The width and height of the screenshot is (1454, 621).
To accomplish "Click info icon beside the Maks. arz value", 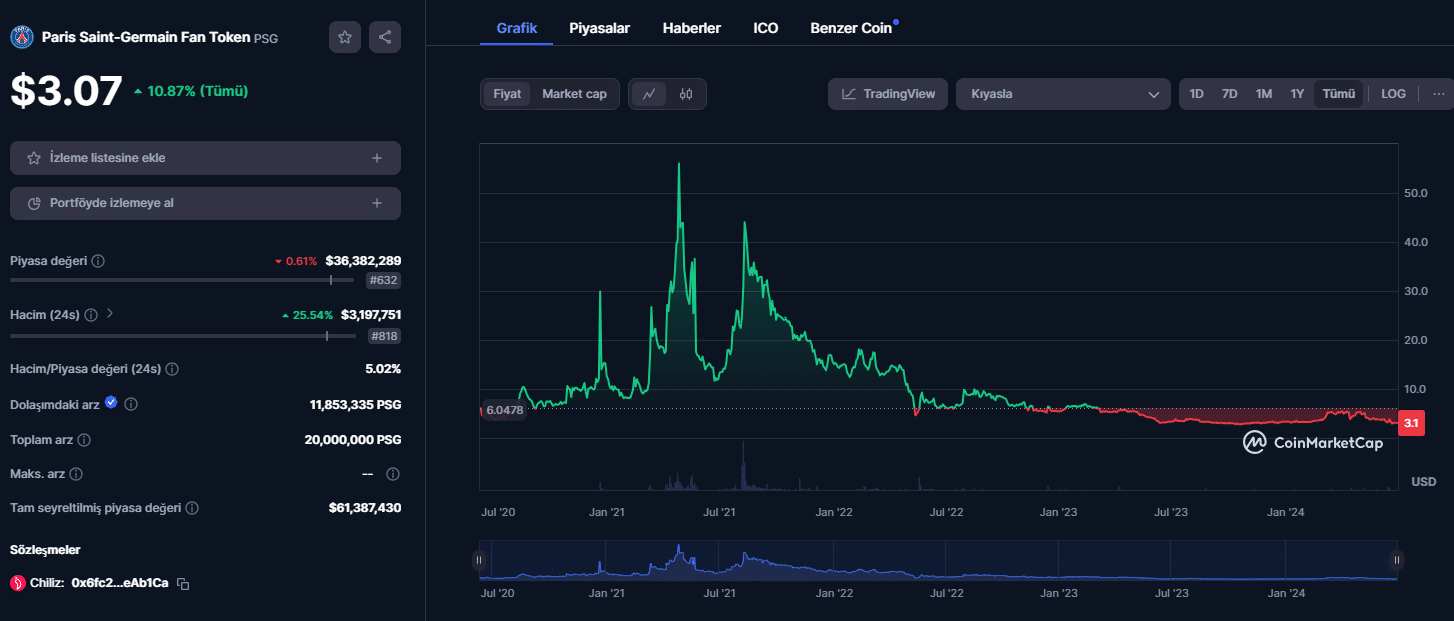I will click(x=393, y=474).
